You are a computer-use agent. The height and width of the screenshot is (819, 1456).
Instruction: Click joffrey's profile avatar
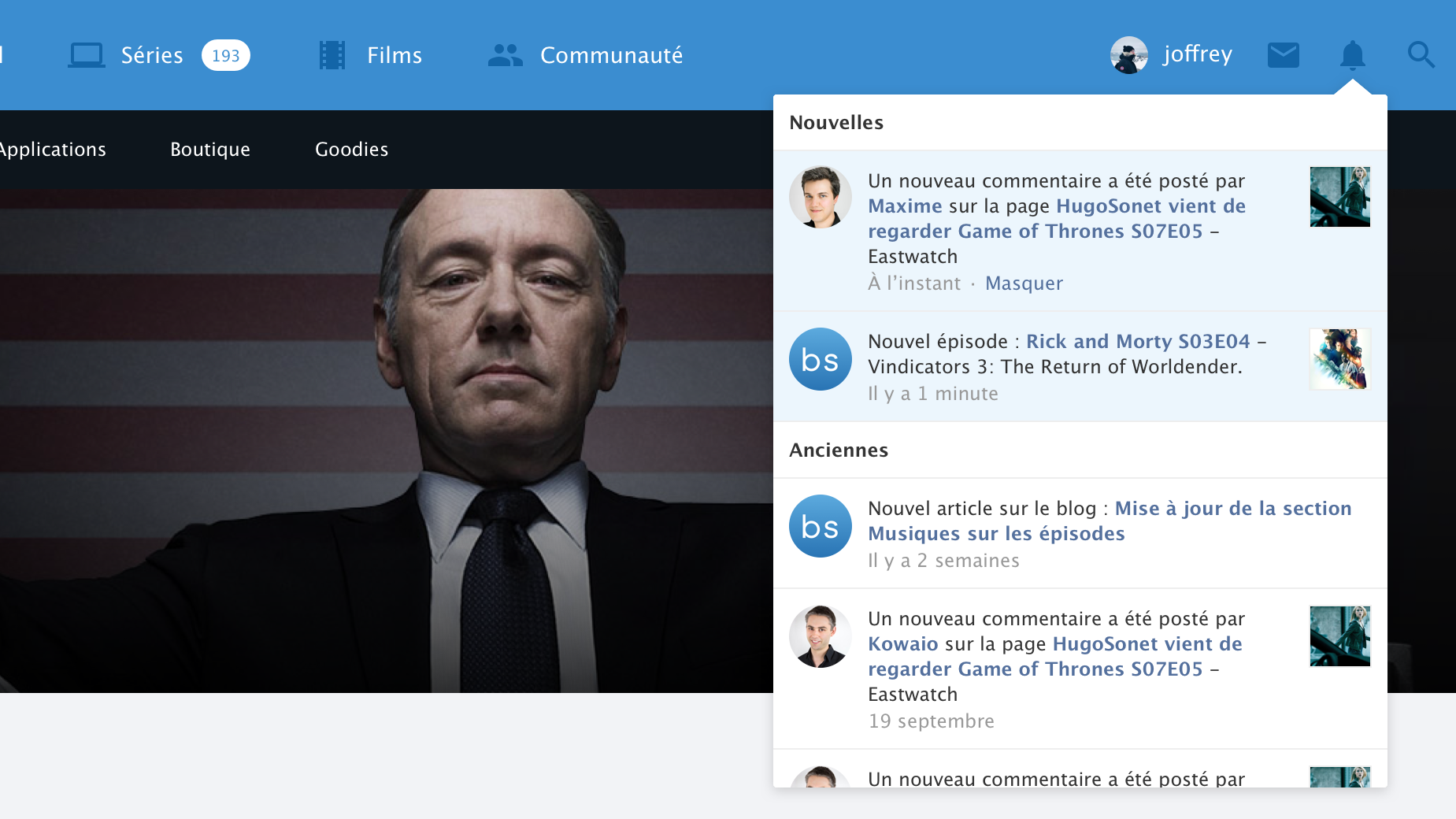(x=1128, y=55)
